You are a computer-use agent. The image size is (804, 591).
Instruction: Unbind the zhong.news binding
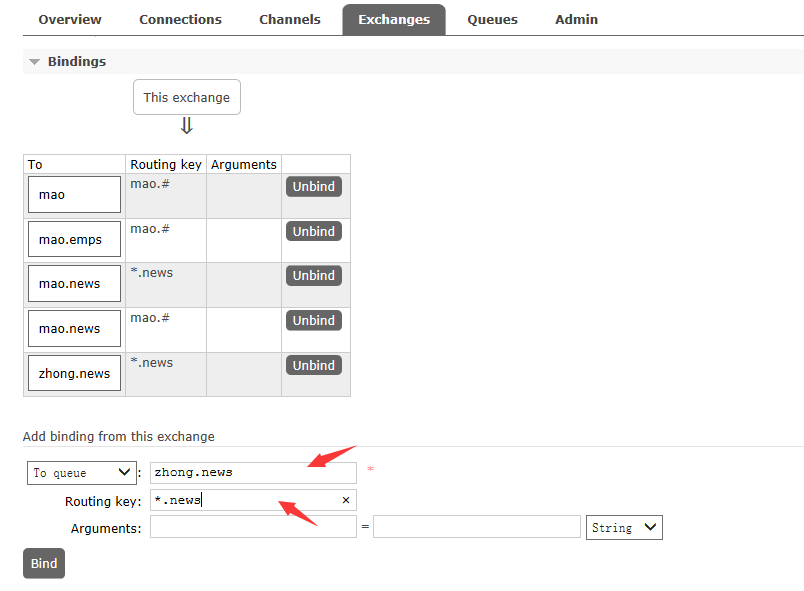(314, 366)
